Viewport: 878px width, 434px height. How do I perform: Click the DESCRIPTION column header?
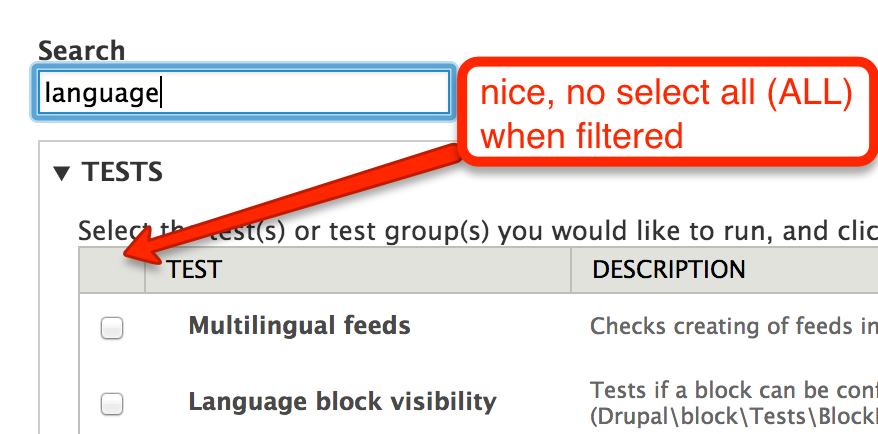(668, 270)
